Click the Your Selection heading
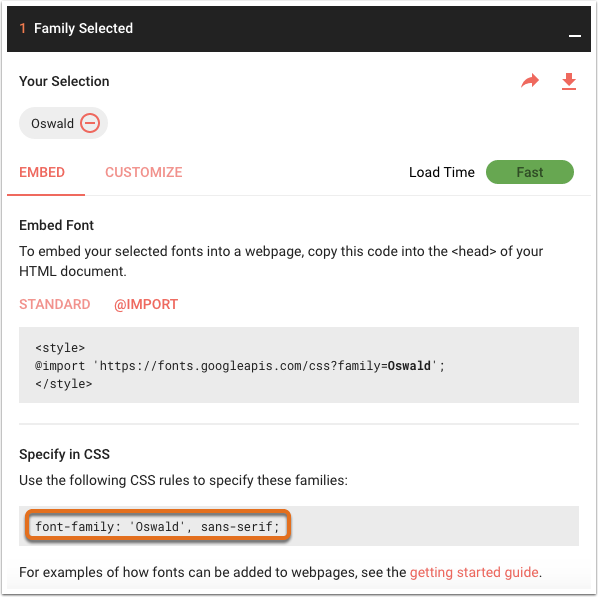This screenshot has height=597, width=598. pos(64,81)
